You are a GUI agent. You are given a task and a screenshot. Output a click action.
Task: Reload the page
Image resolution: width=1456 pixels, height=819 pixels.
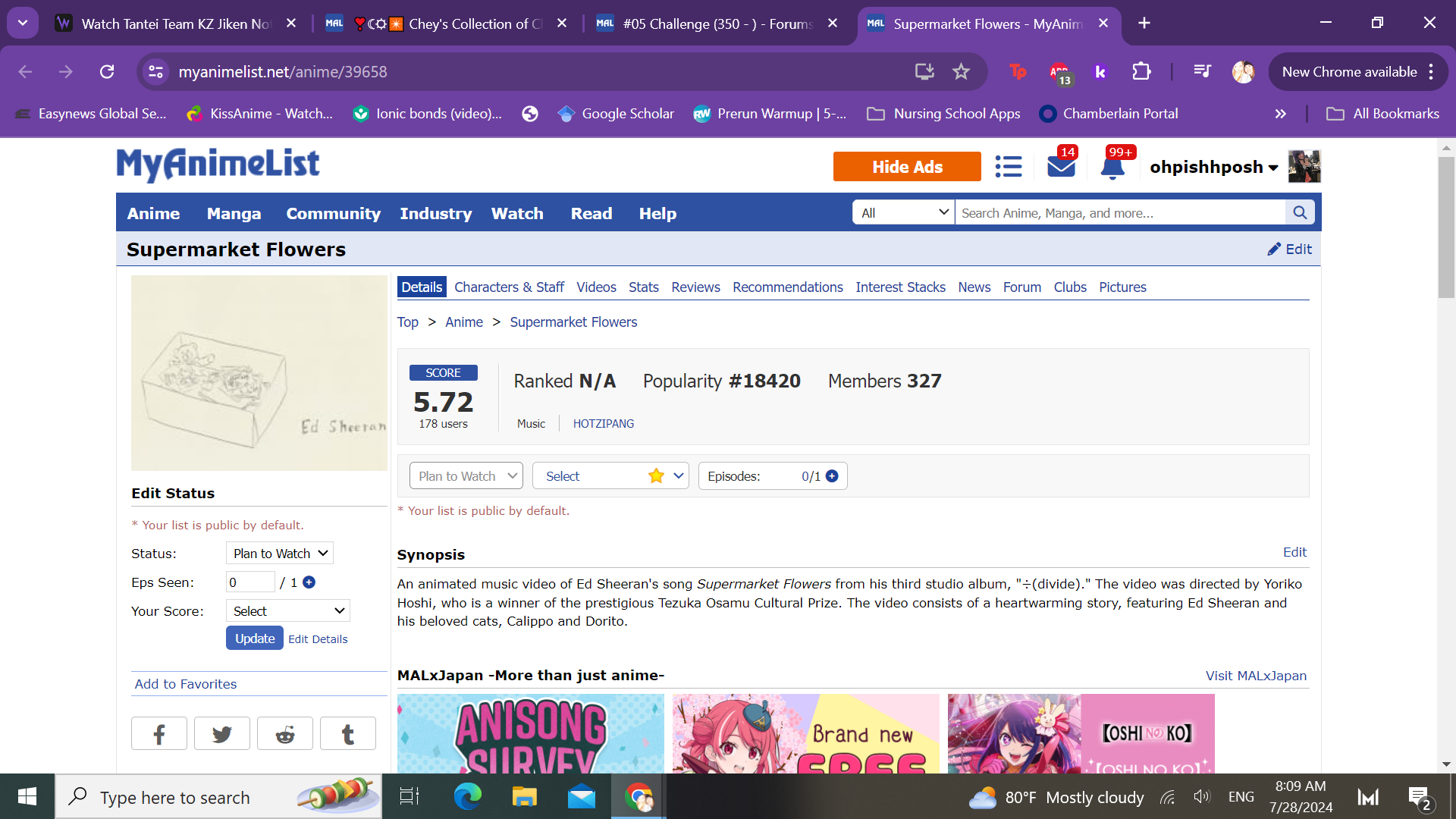[107, 72]
